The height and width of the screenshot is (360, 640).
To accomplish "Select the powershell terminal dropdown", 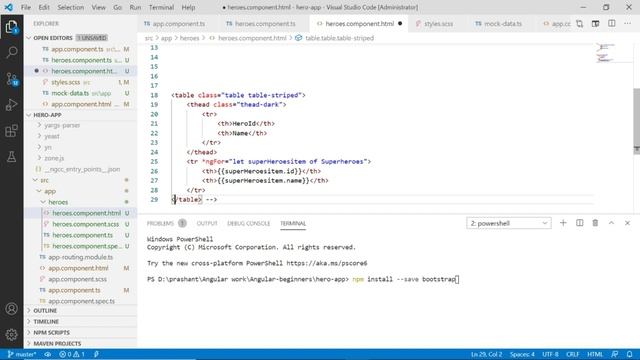I will pos(509,223).
